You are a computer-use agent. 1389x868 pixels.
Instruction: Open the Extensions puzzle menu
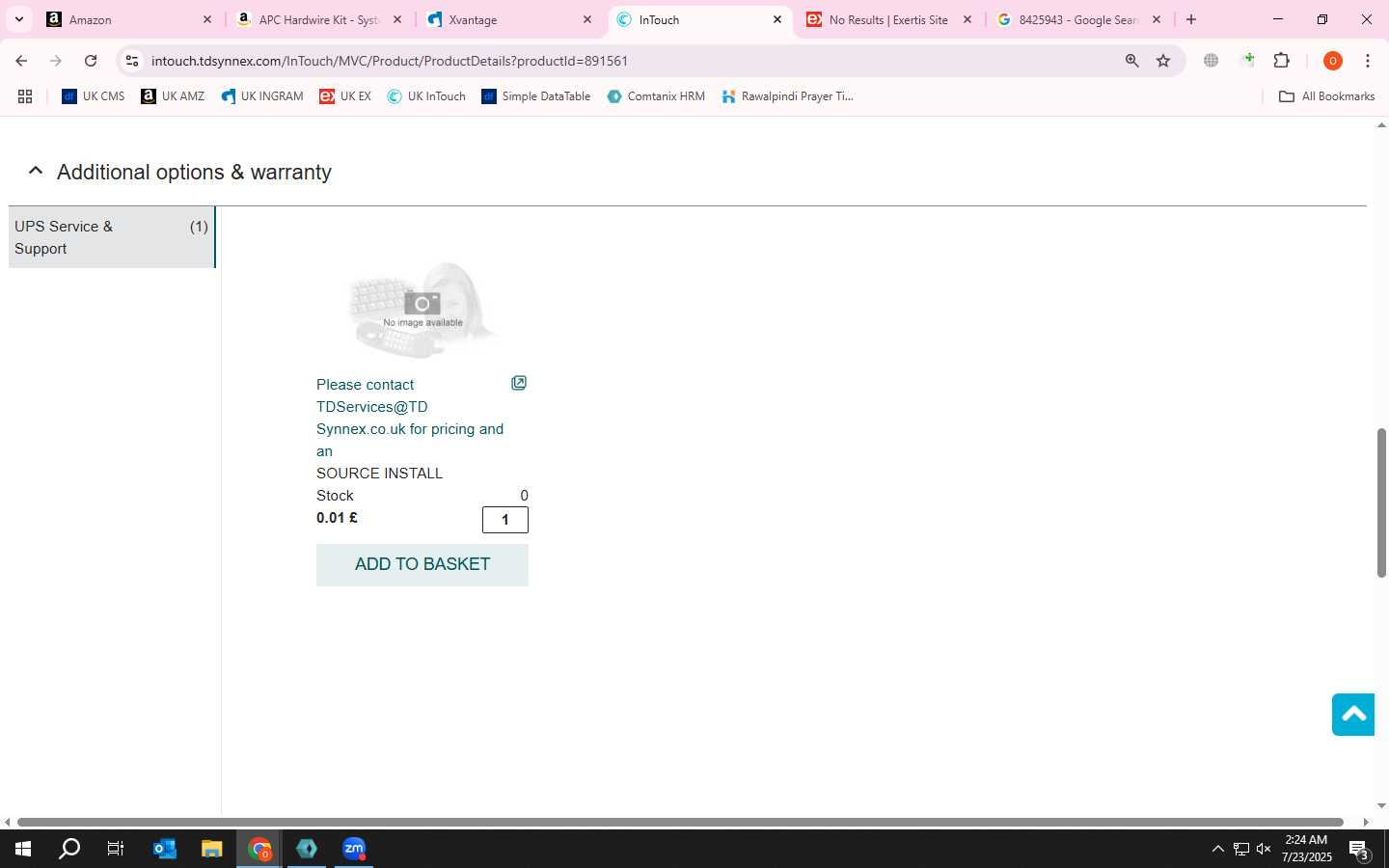[1282, 61]
